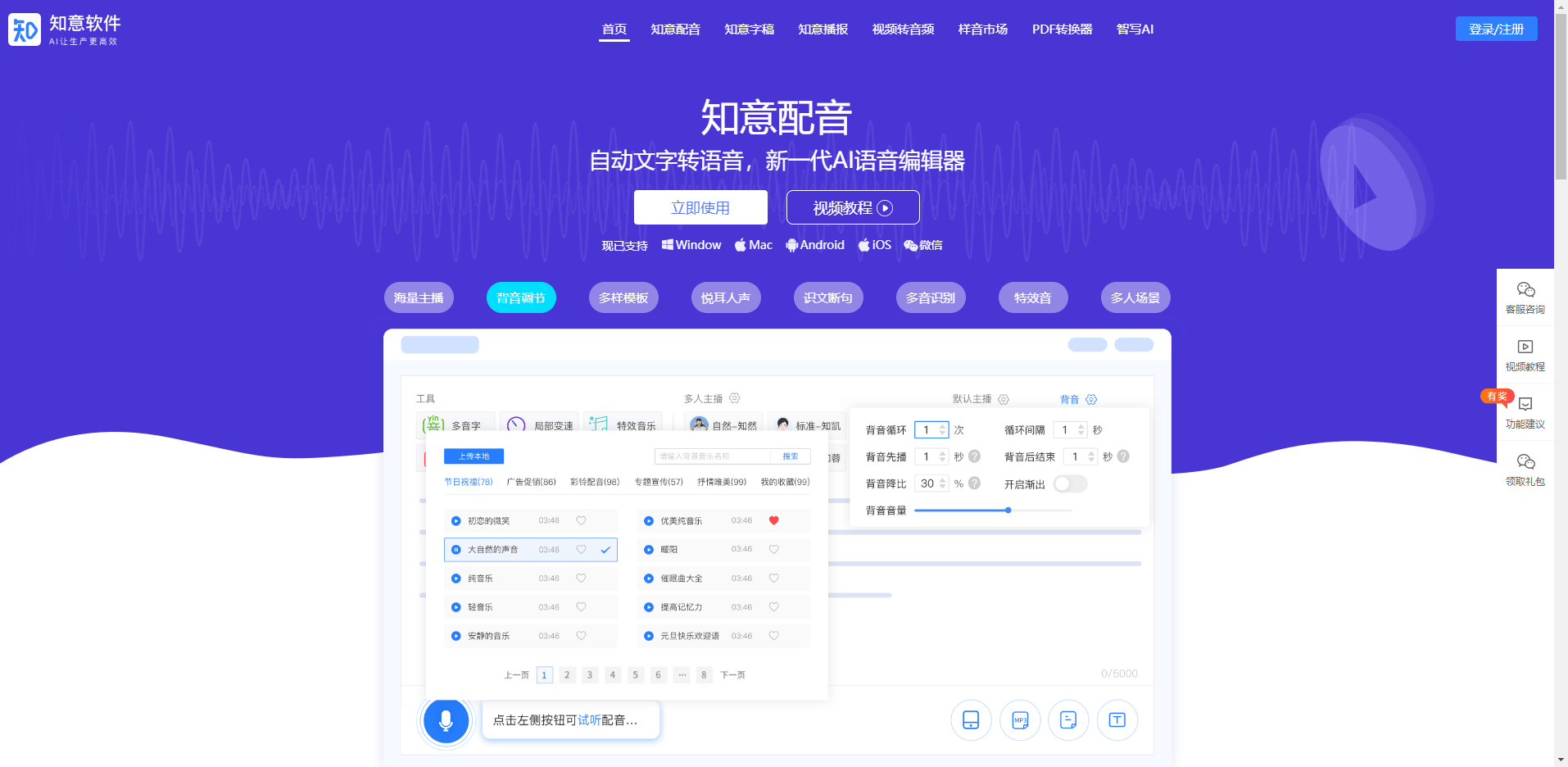Favorite the 轻音乐 track
Viewport: 1568px width, 767px height.
coord(581,606)
